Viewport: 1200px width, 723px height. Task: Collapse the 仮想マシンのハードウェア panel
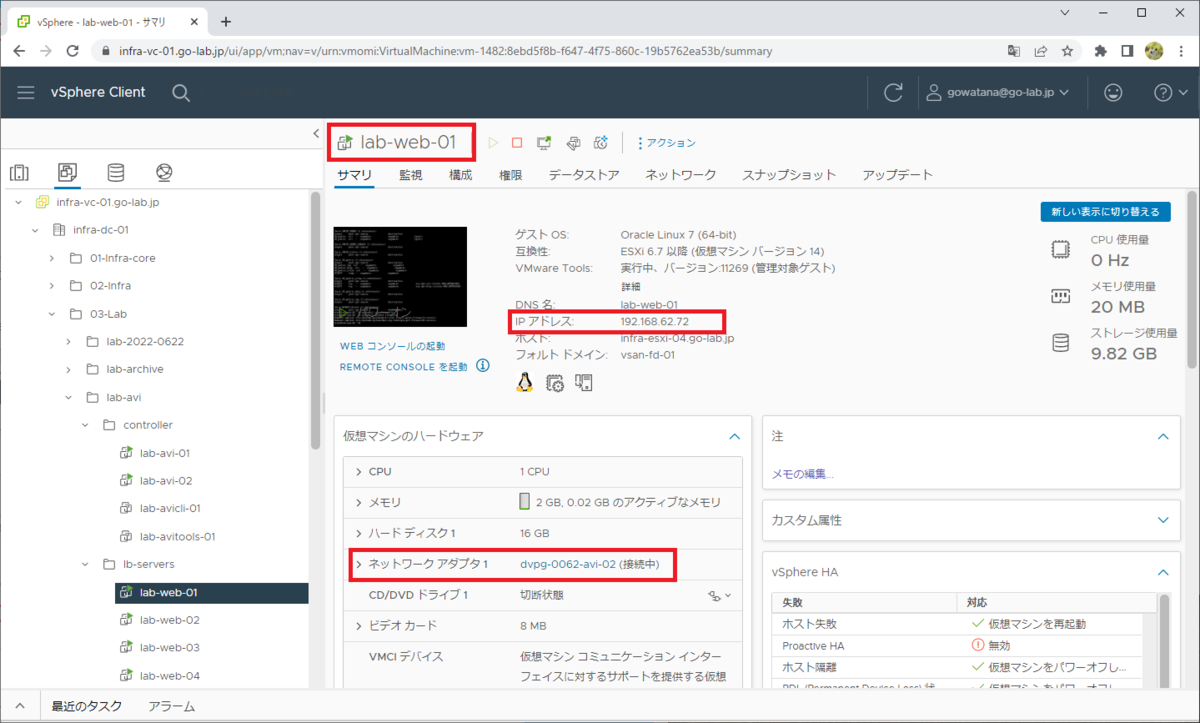tap(734, 437)
